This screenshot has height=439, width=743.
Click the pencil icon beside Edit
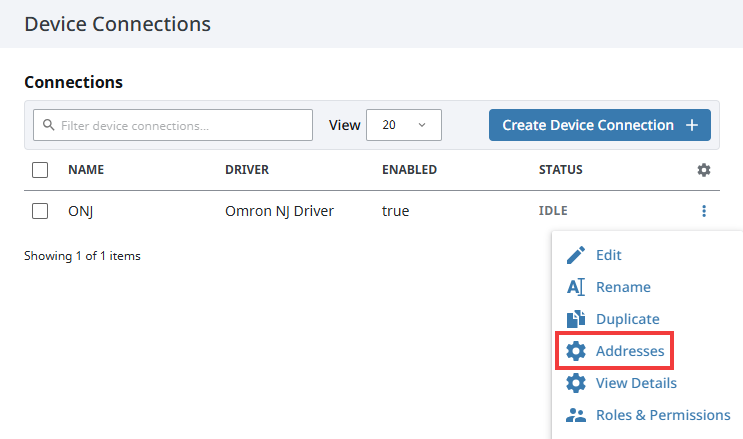pos(575,255)
